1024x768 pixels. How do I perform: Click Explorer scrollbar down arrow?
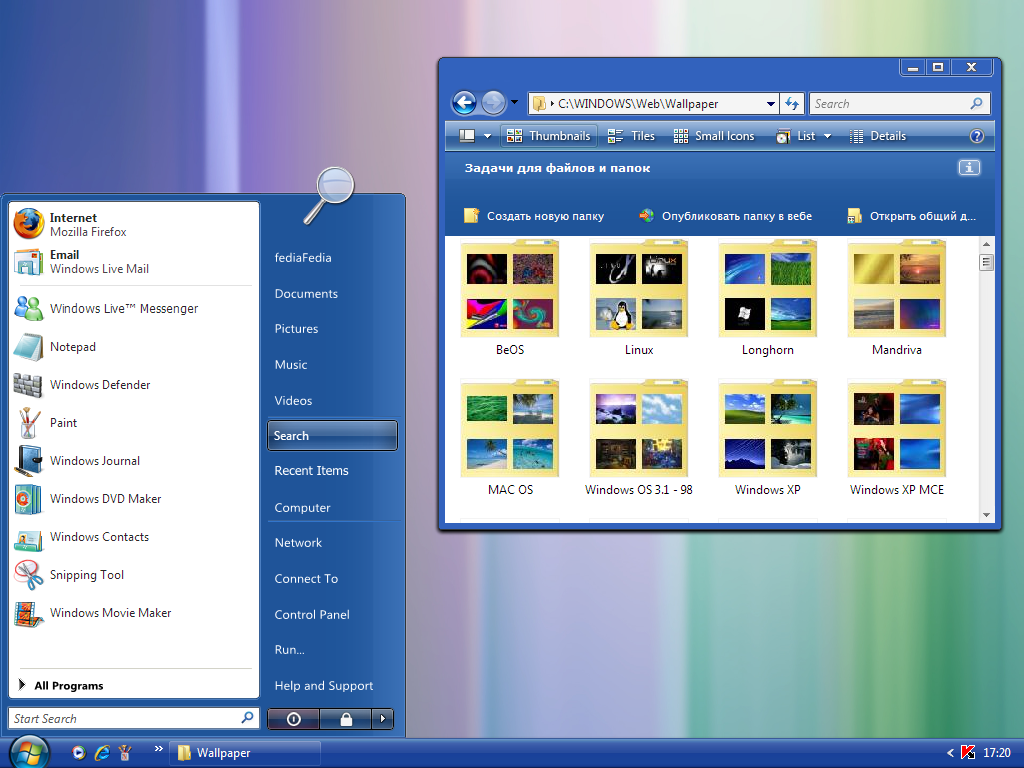pyautogui.click(x=986, y=515)
